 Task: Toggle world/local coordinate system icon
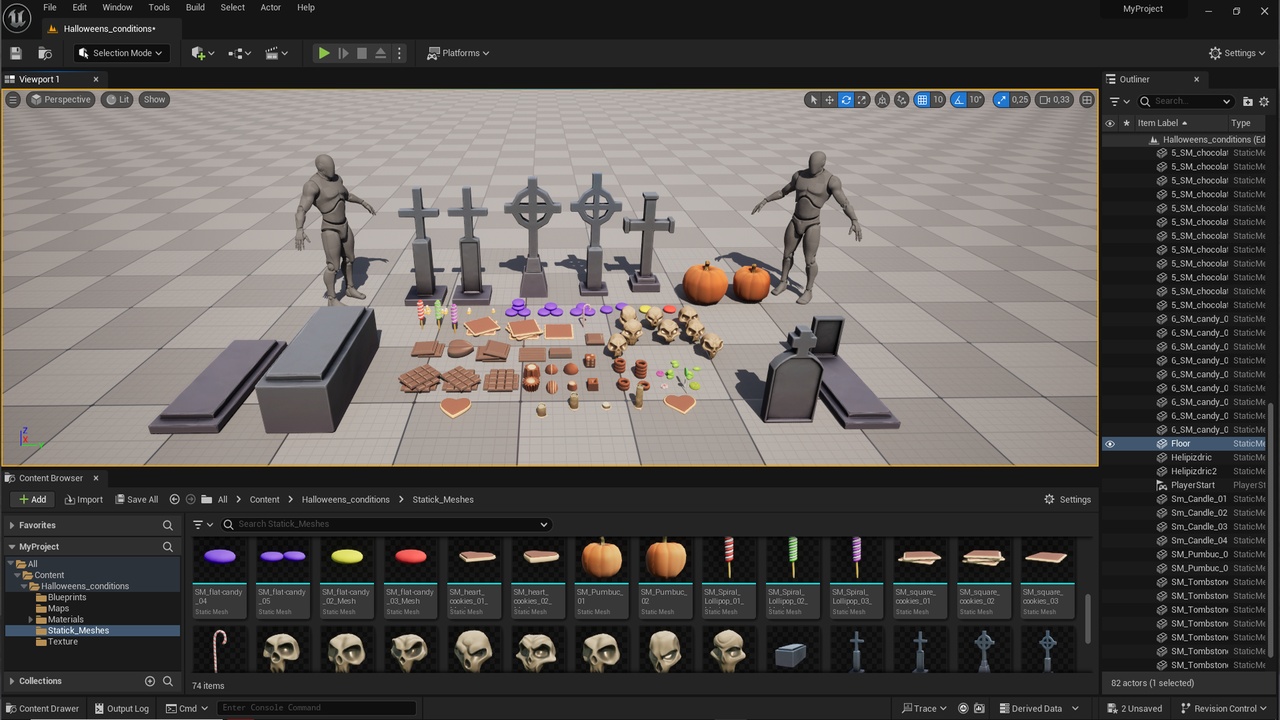(883, 100)
